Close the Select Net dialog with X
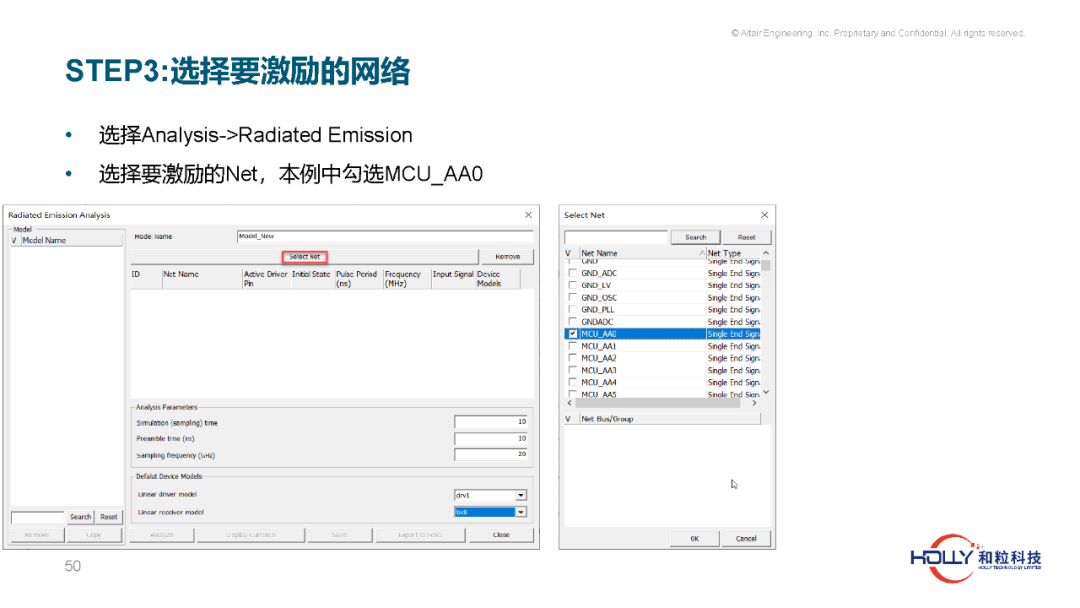Screen dimensions: 1080x608 point(765,215)
